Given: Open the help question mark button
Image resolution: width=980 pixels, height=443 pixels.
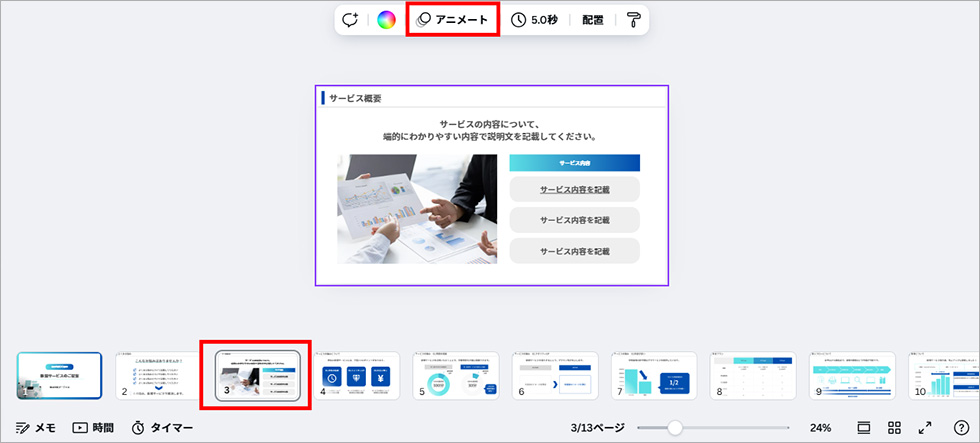Looking at the screenshot, I should (961, 428).
